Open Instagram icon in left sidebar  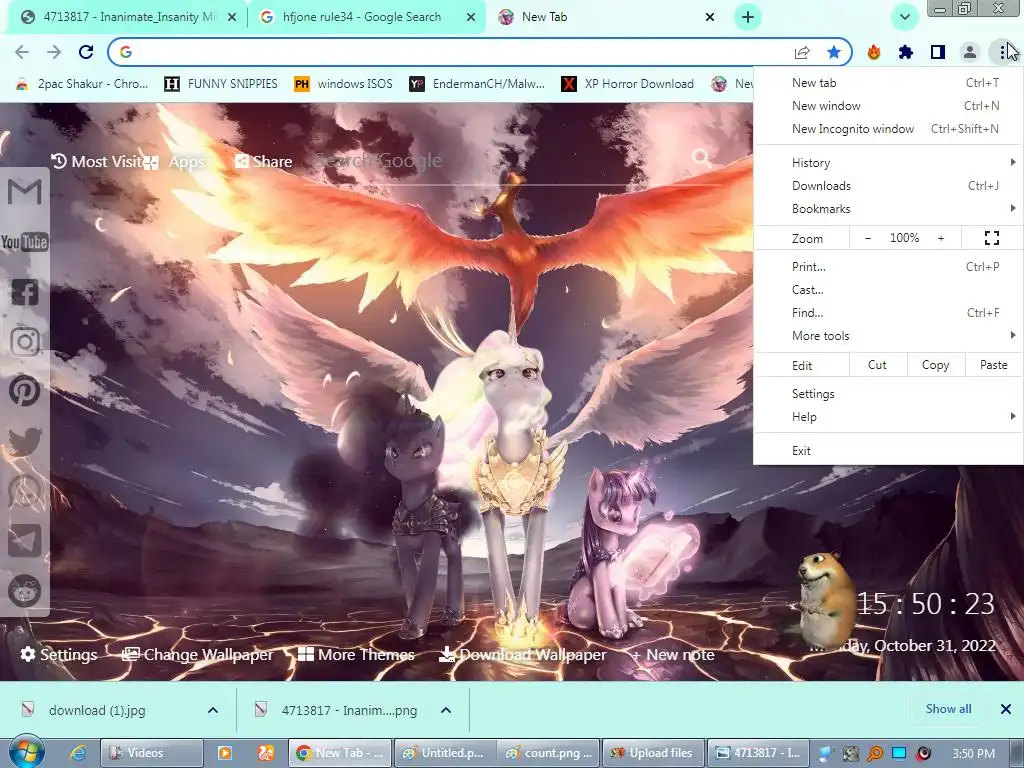coord(25,342)
